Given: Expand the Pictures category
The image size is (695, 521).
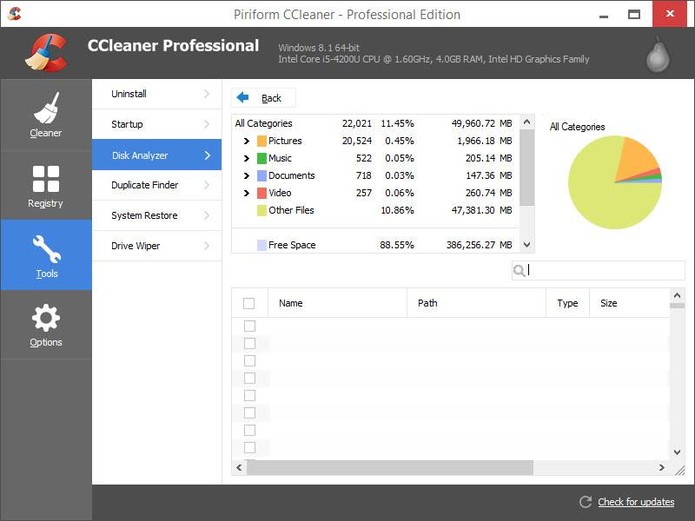Looking at the screenshot, I should pyautogui.click(x=246, y=141).
